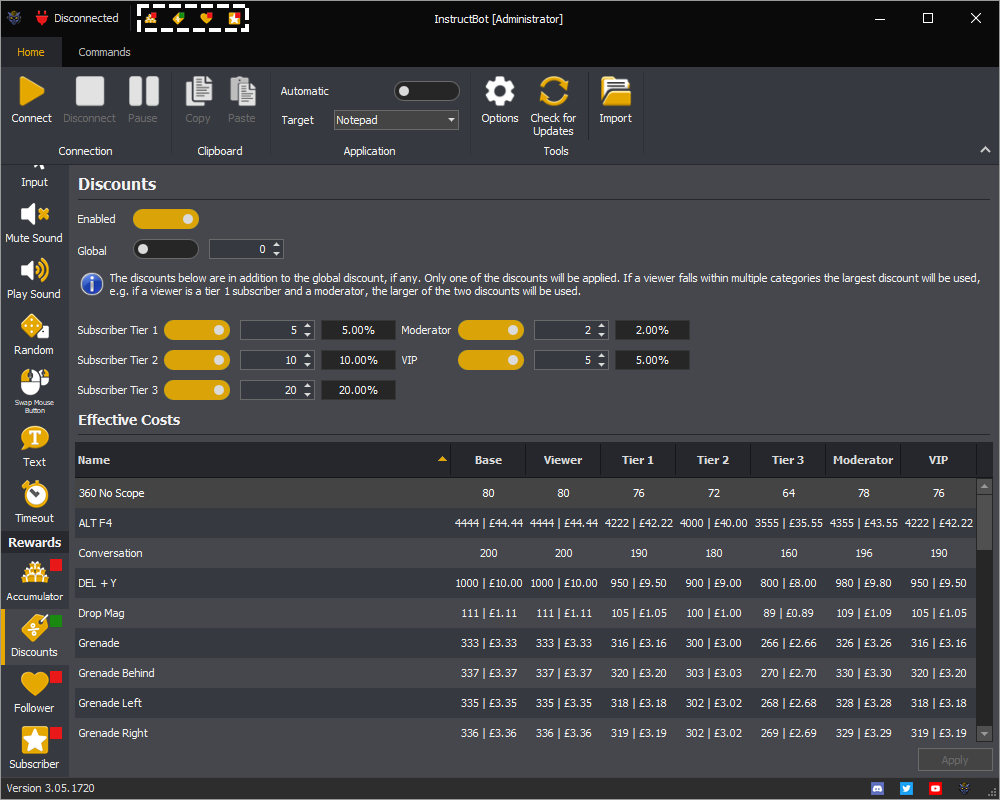1000x800 pixels.
Task: Select the Grenade Behind row
Action: click(526, 673)
